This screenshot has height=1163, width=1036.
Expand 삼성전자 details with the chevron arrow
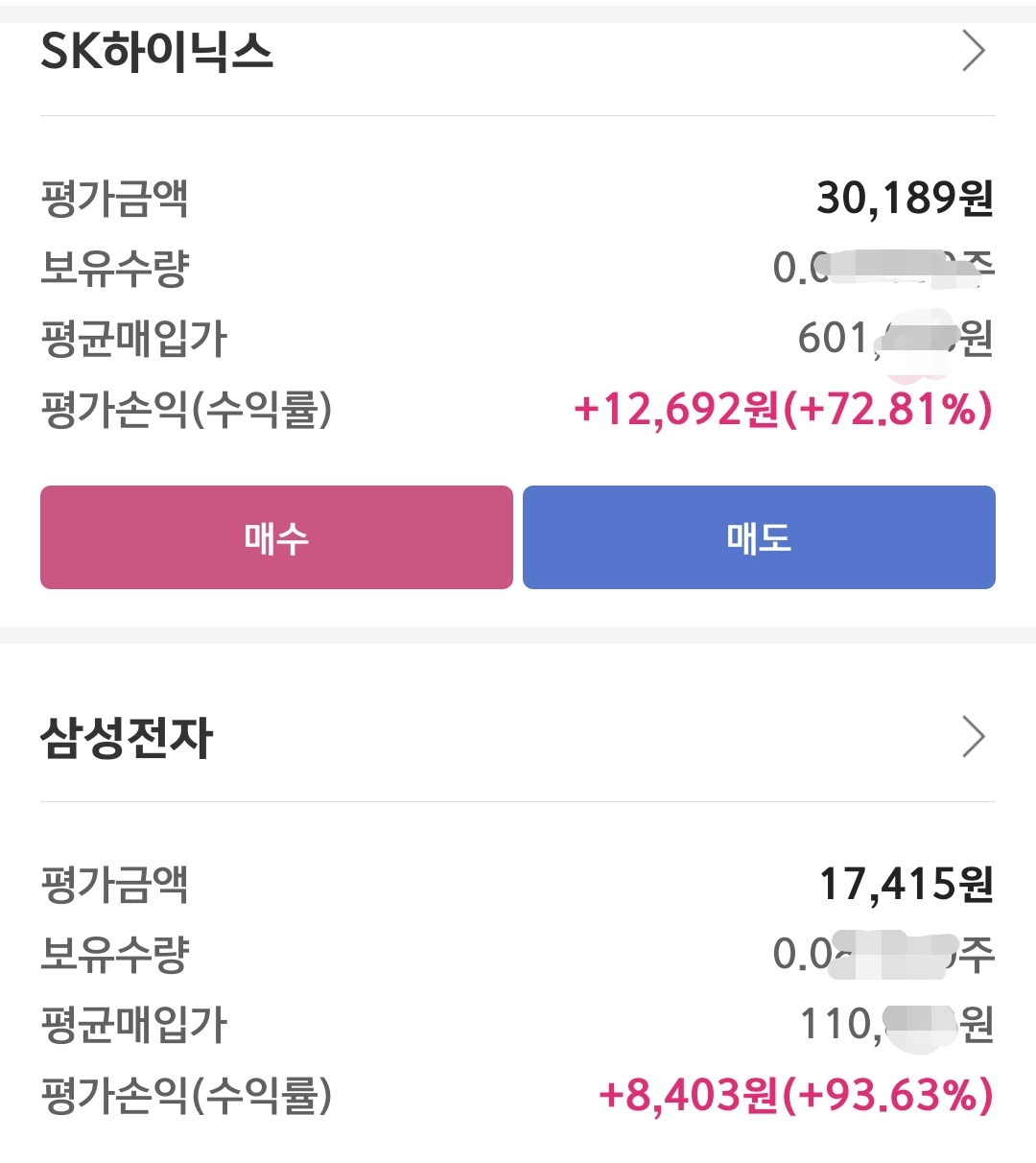973,737
